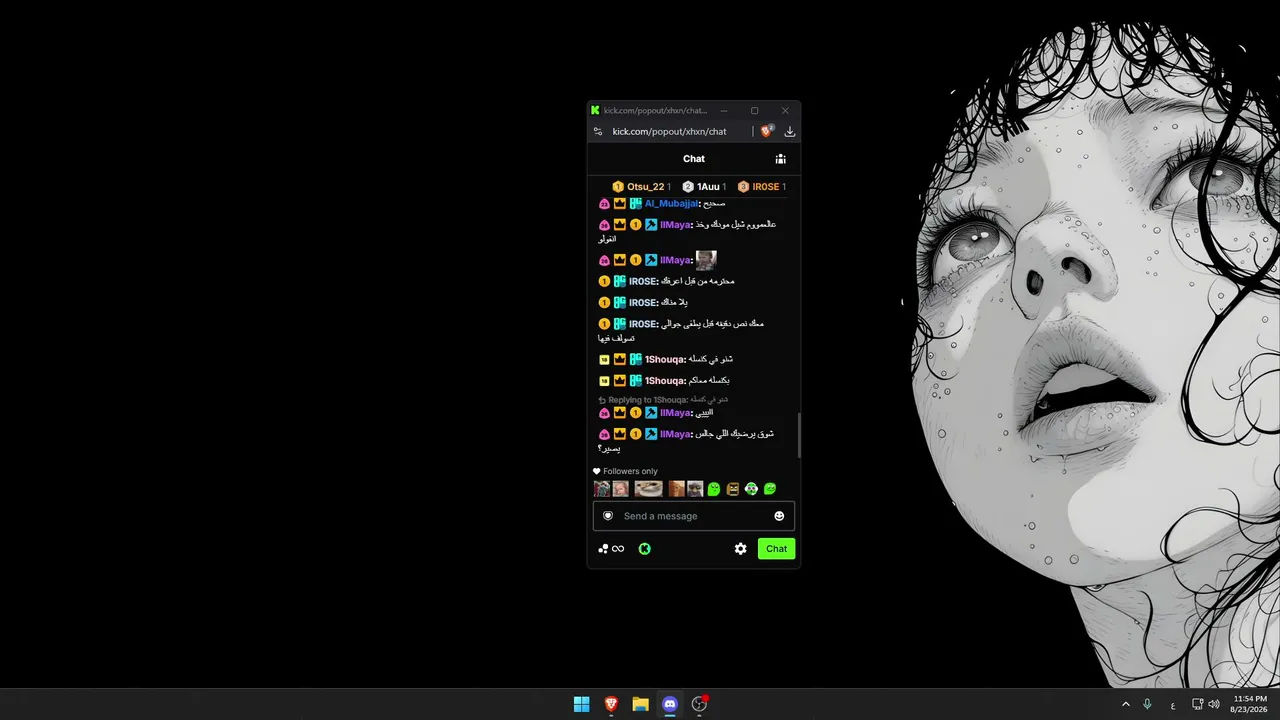
Task: Expand the hidden system tray icons chevron
Action: (1126, 704)
